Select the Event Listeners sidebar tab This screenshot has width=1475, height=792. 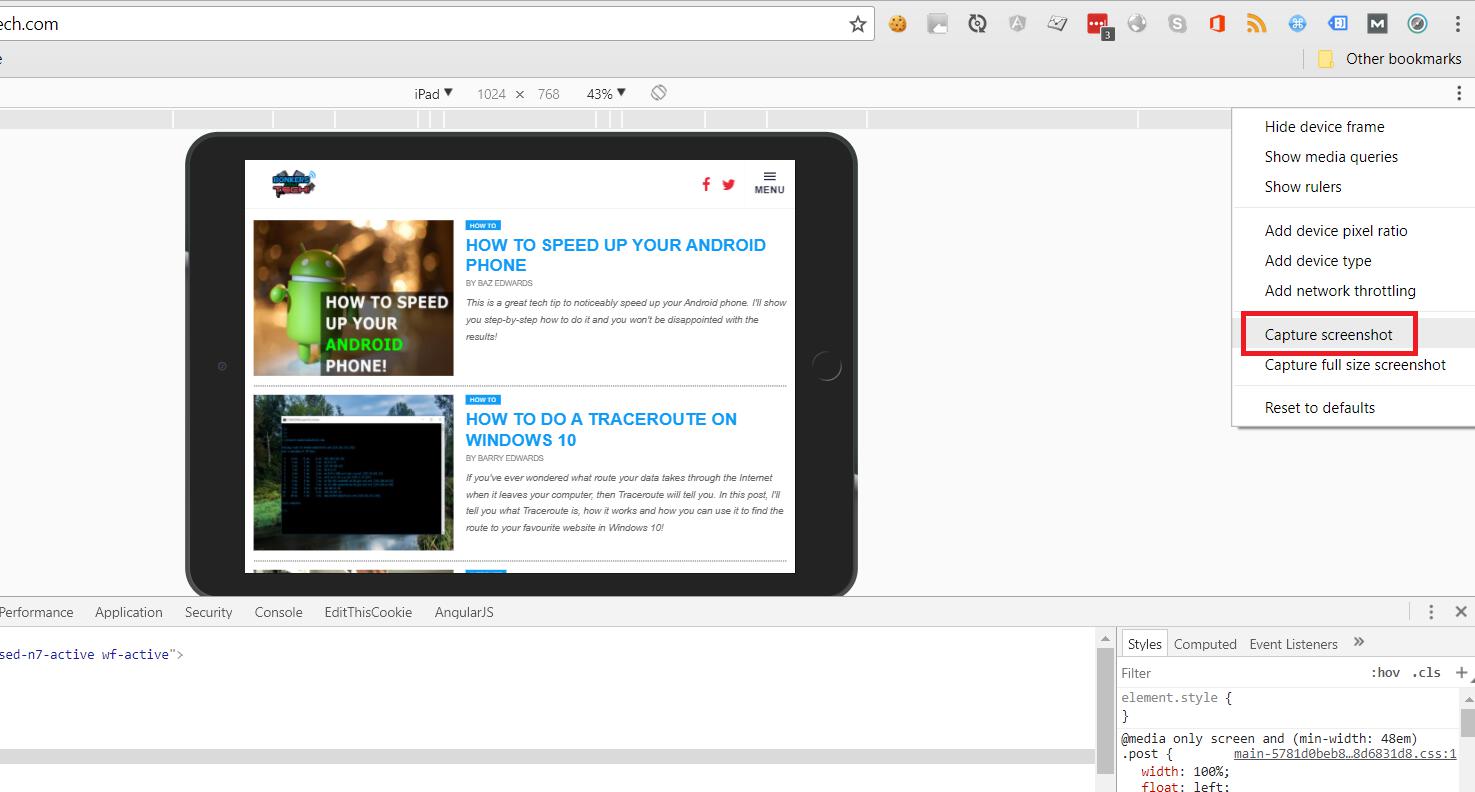coord(1293,644)
